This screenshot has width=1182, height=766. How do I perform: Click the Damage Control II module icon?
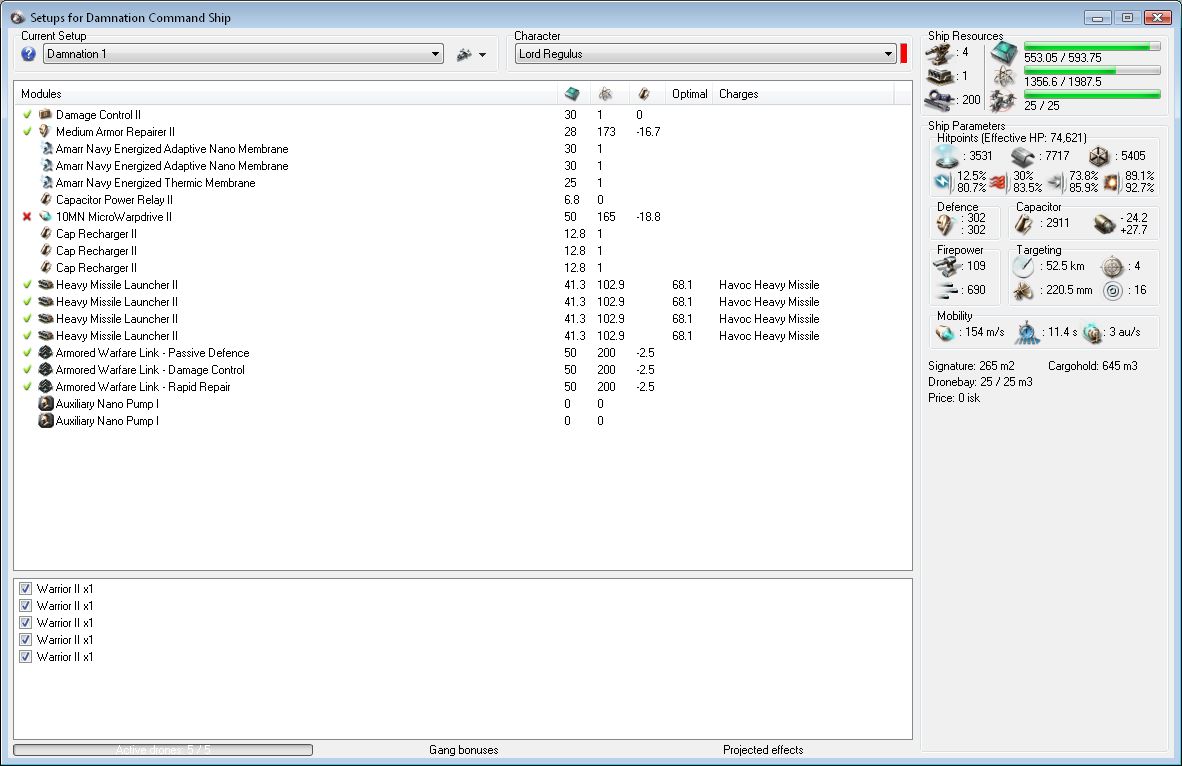pyautogui.click(x=45, y=115)
